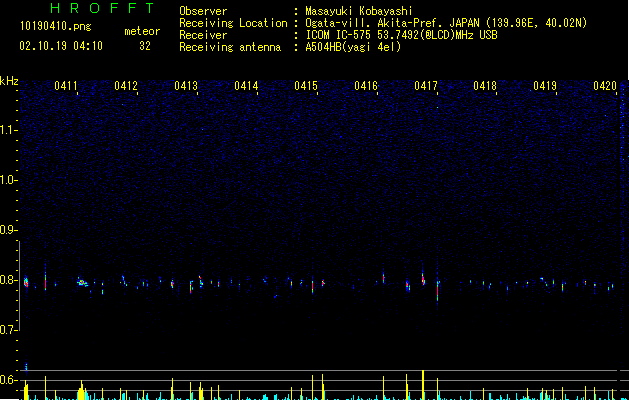Click time marker 0412
This screenshot has width=629, height=400.
click(126, 86)
